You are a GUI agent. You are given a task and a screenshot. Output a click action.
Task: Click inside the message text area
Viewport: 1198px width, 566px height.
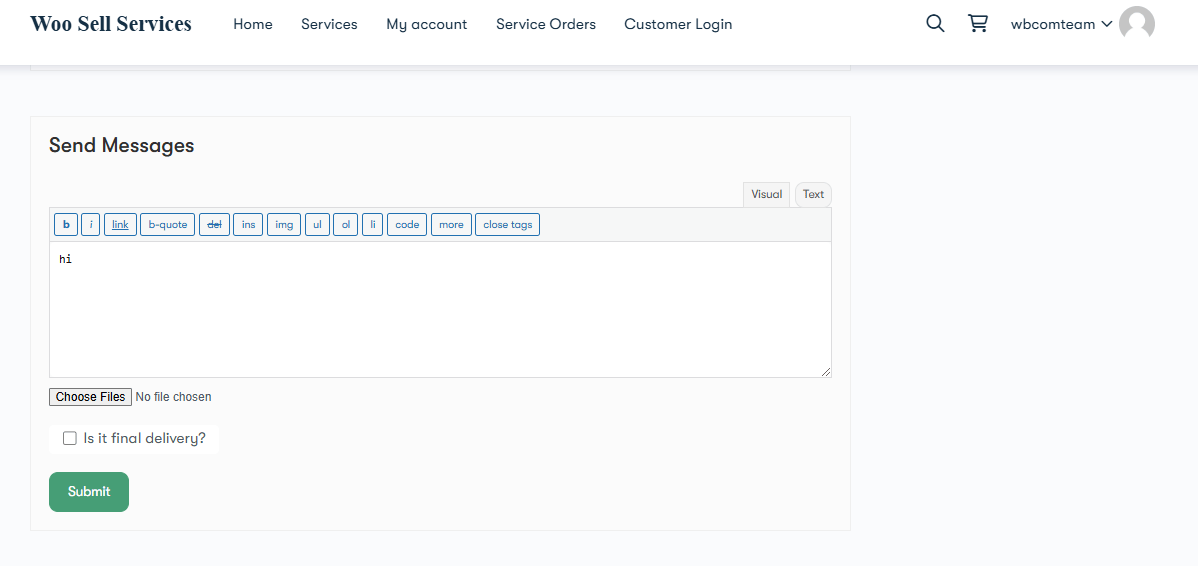tap(440, 310)
